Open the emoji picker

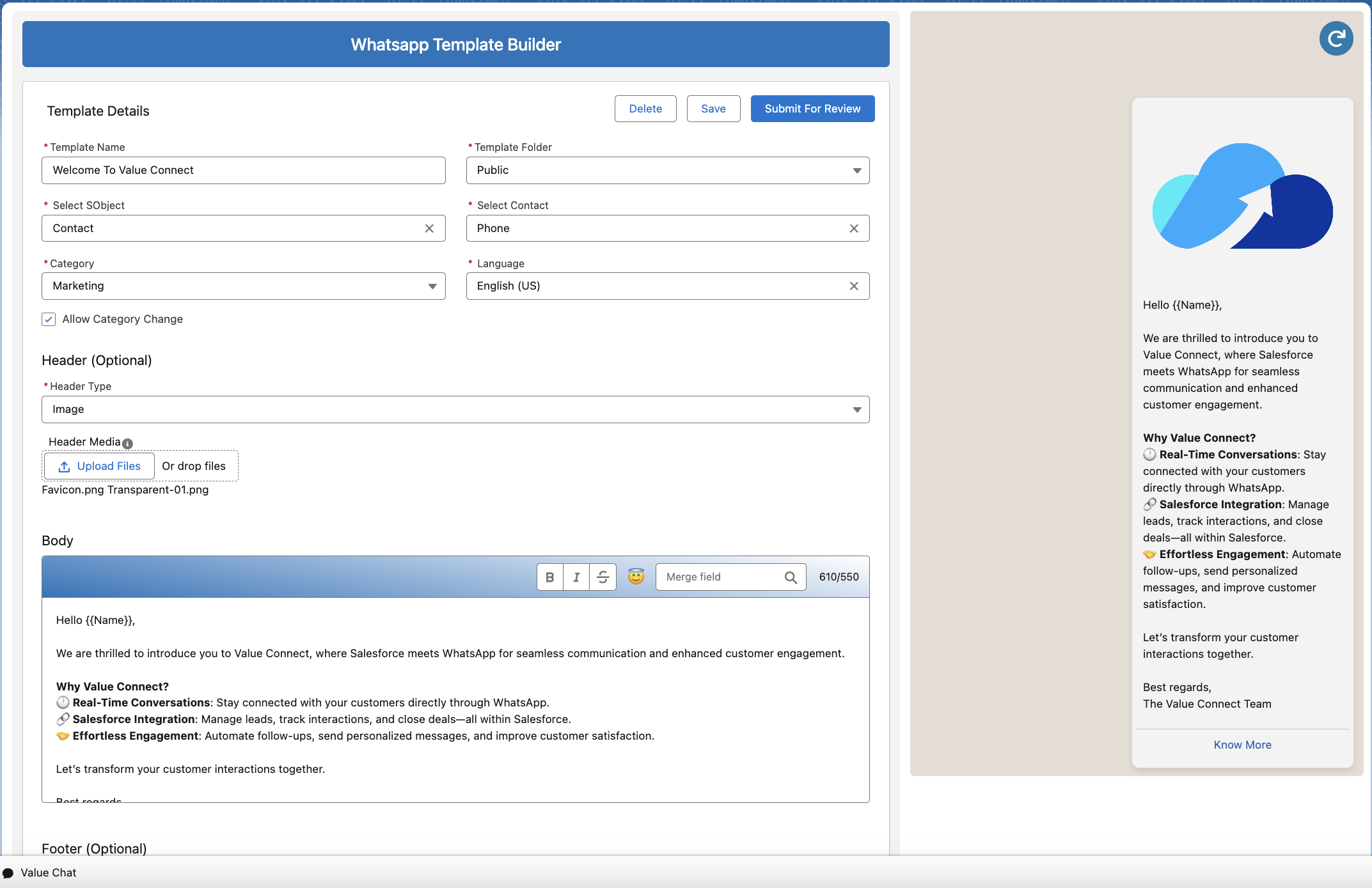pos(636,577)
